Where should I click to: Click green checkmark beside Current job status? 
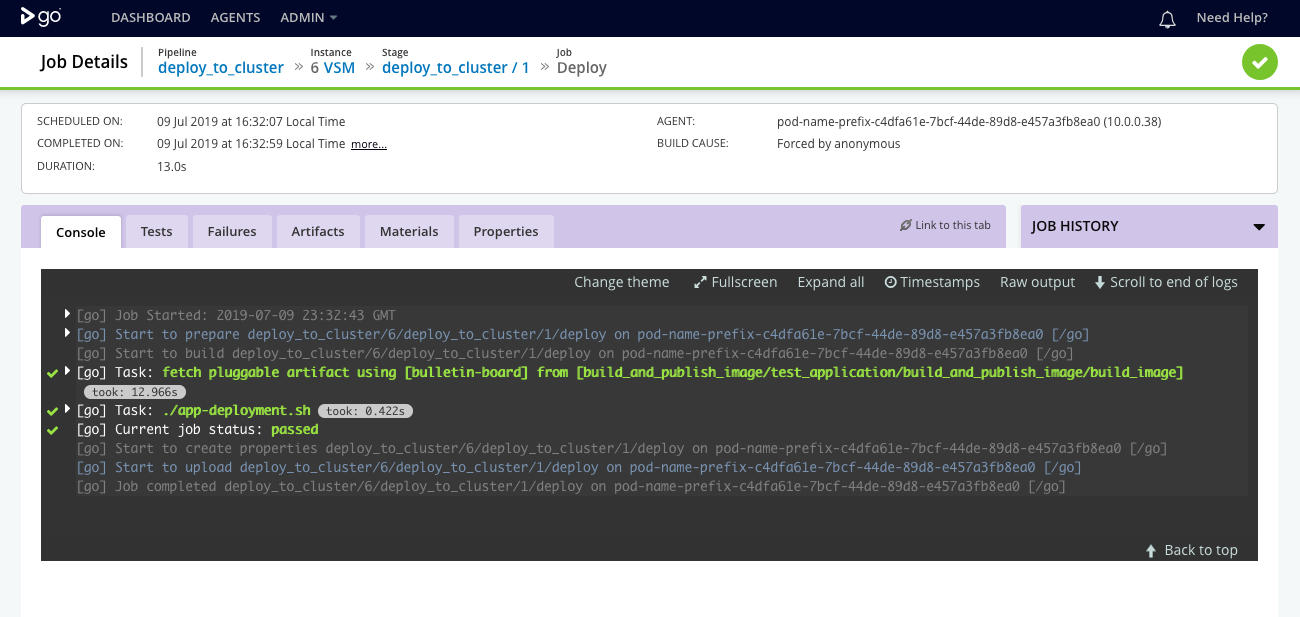tap(53, 430)
